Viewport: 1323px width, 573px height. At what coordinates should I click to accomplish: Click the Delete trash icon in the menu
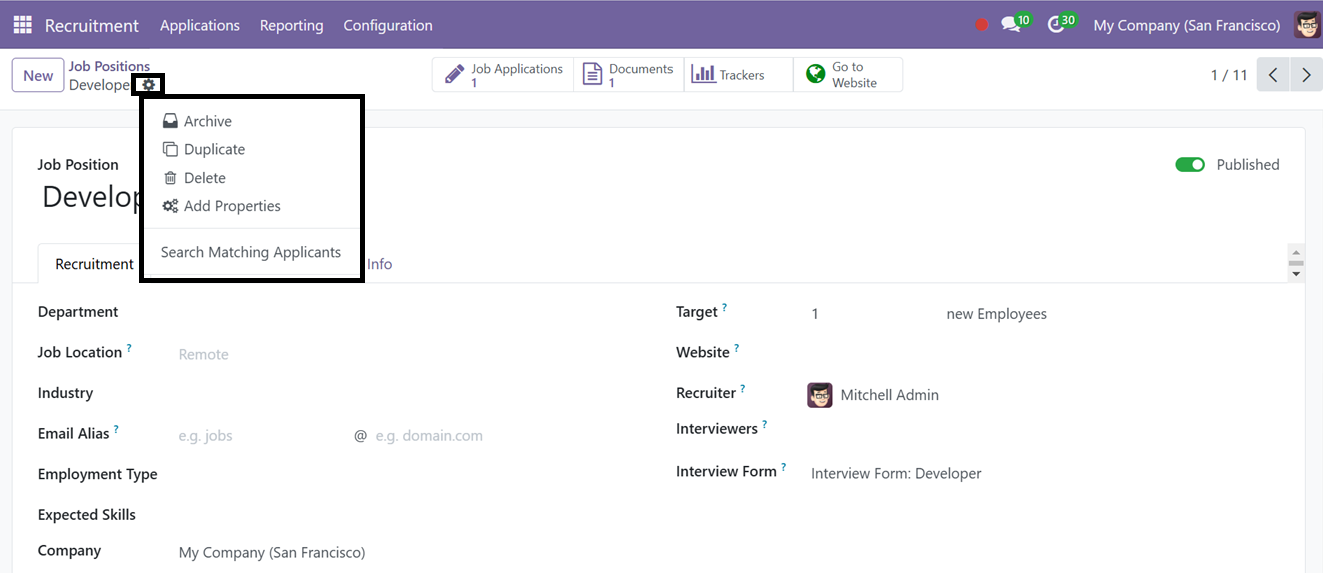(x=170, y=178)
